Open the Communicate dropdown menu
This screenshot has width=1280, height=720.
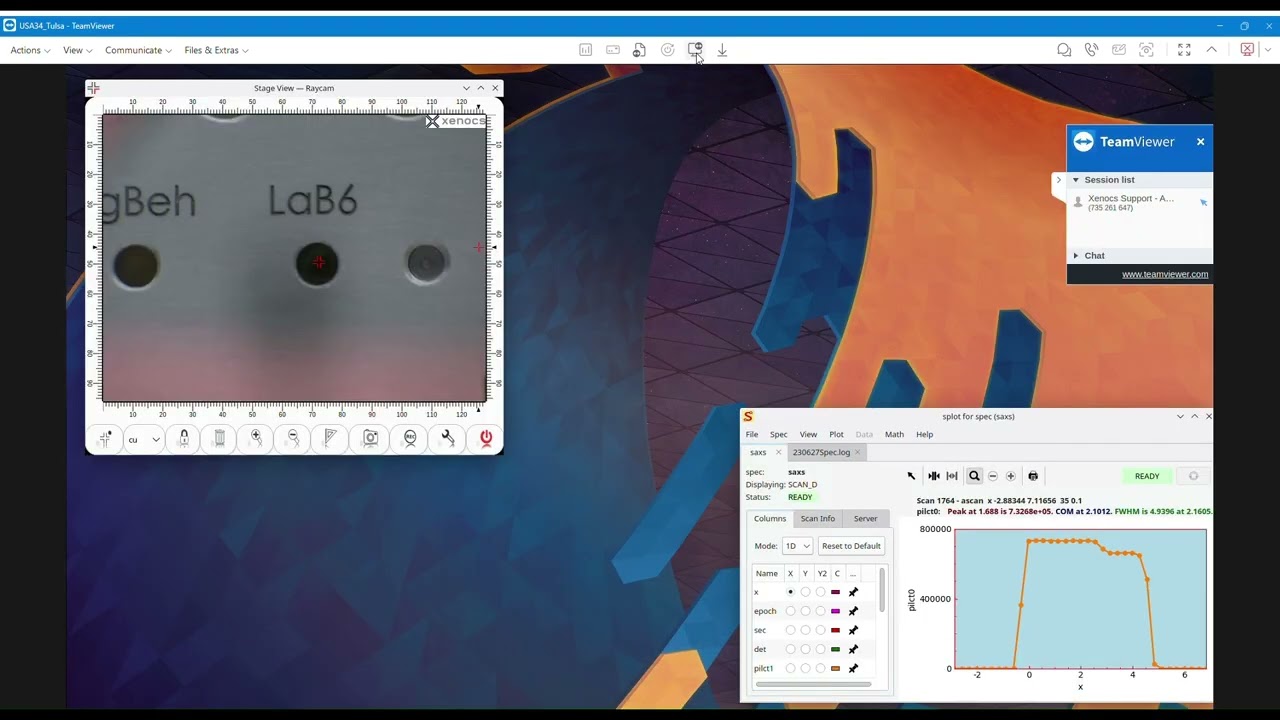(x=138, y=50)
